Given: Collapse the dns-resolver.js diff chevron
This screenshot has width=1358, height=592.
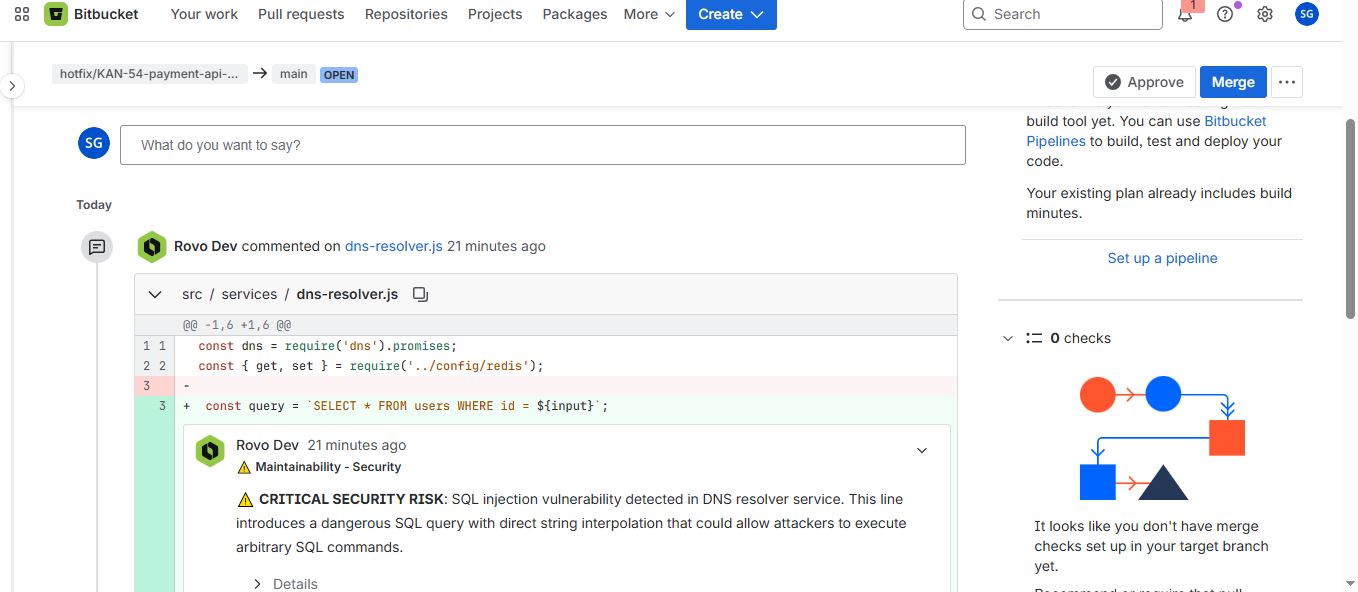Looking at the screenshot, I should coord(155,294).
